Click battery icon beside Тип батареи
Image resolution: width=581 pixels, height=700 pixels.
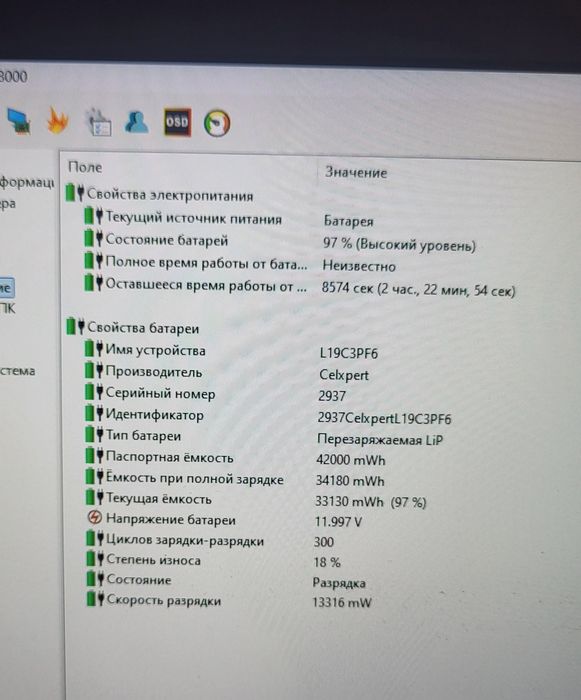[94, 434]
